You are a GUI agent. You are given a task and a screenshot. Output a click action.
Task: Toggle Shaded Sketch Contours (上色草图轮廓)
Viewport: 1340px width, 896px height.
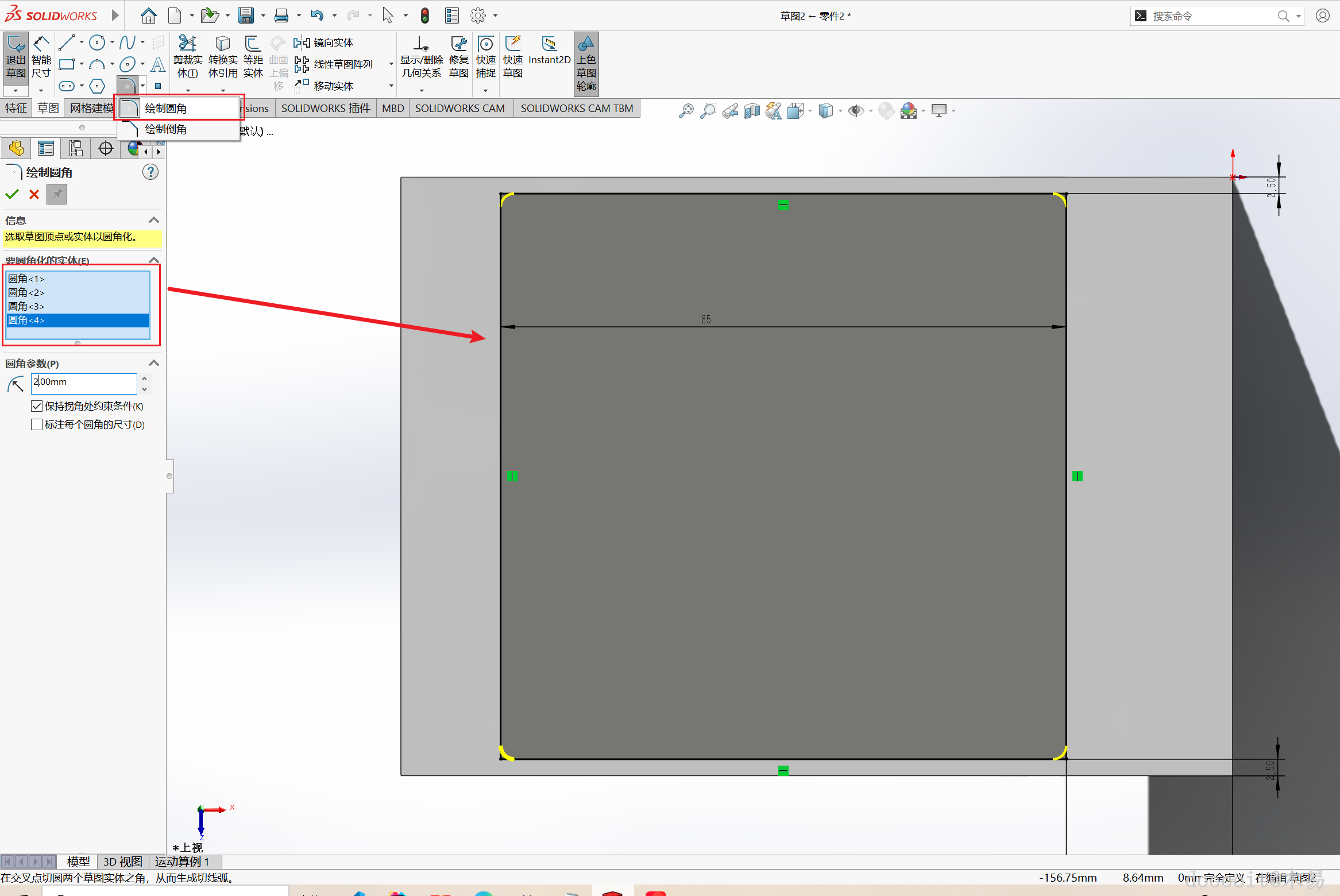click(586, 63)
